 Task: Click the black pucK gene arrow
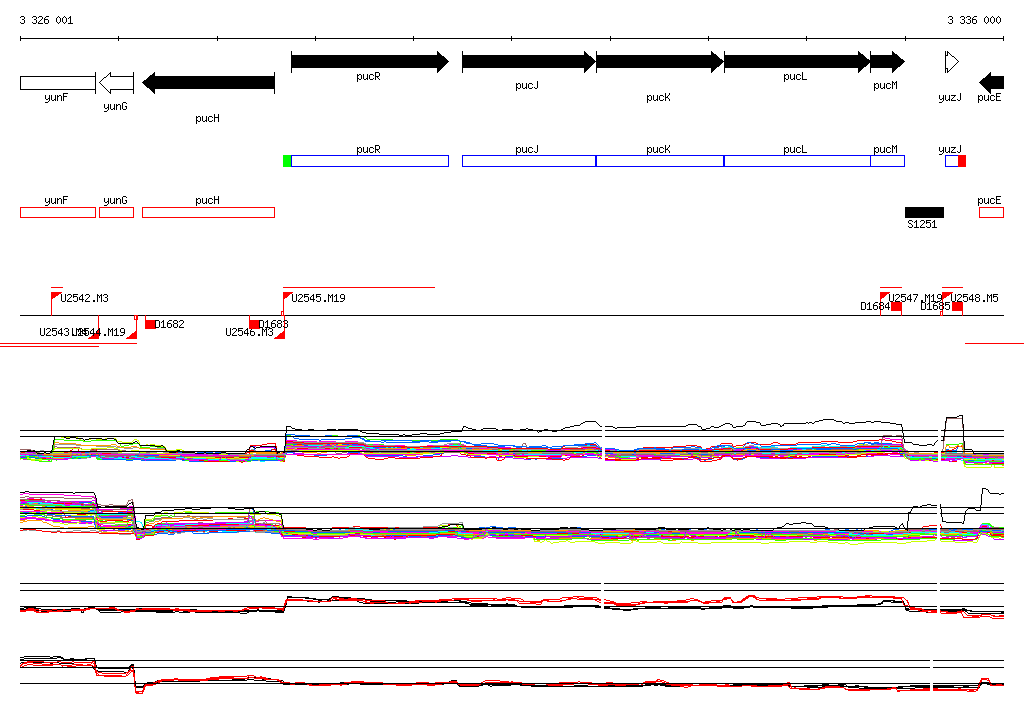(x=659, y=62)
